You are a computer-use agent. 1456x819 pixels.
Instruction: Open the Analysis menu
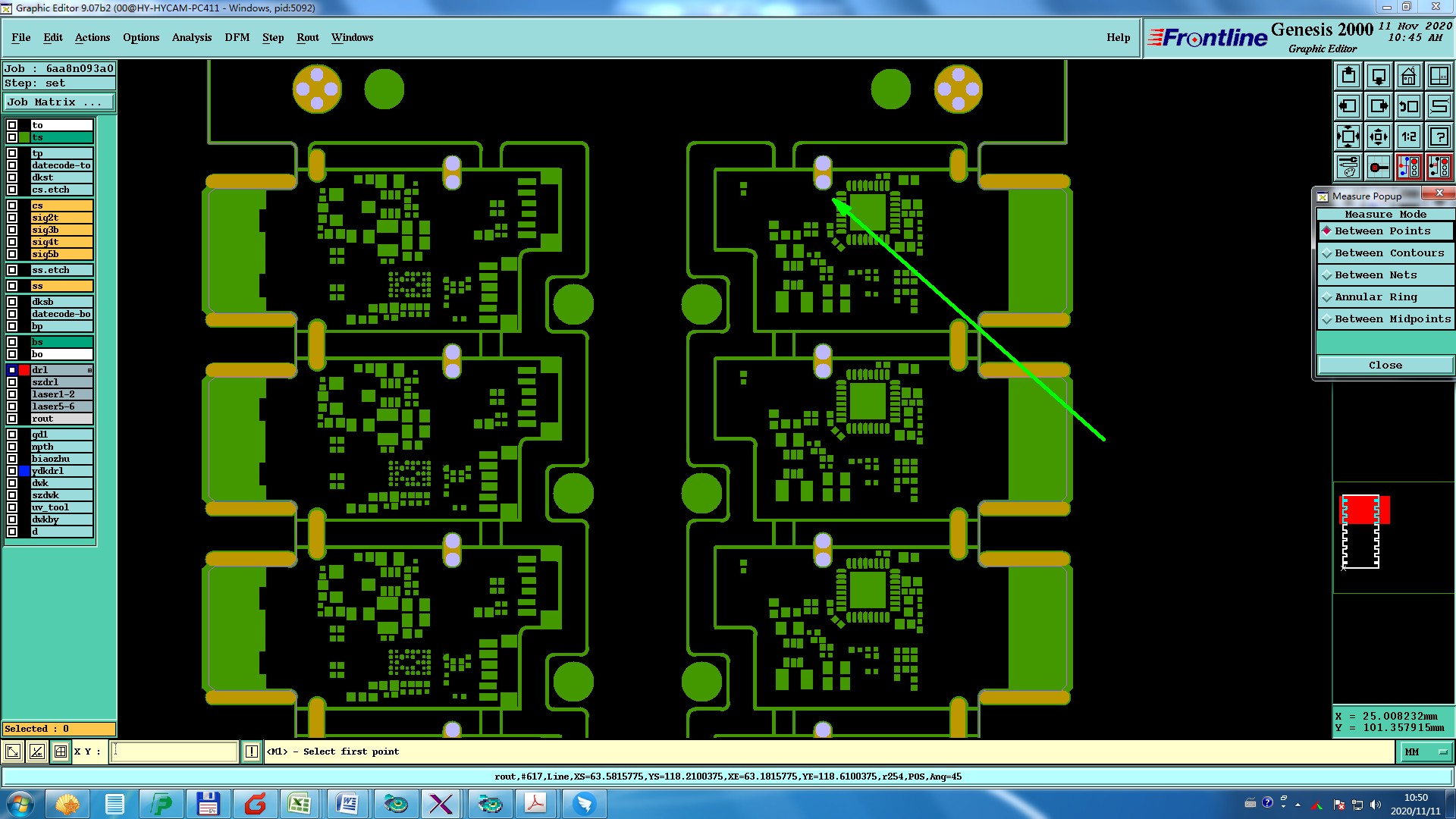(191, 37)
